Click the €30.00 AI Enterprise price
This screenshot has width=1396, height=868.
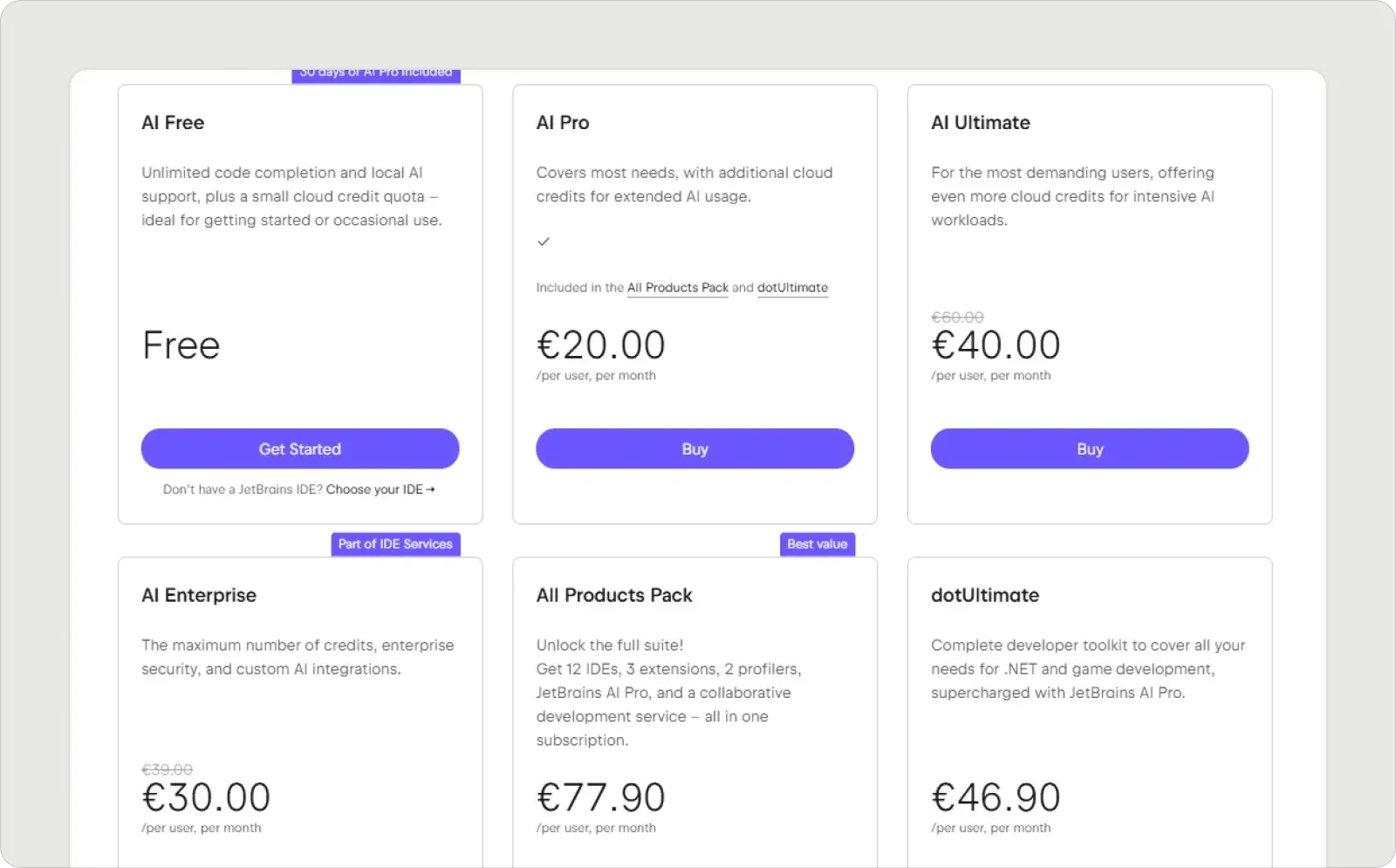[206, 797]
